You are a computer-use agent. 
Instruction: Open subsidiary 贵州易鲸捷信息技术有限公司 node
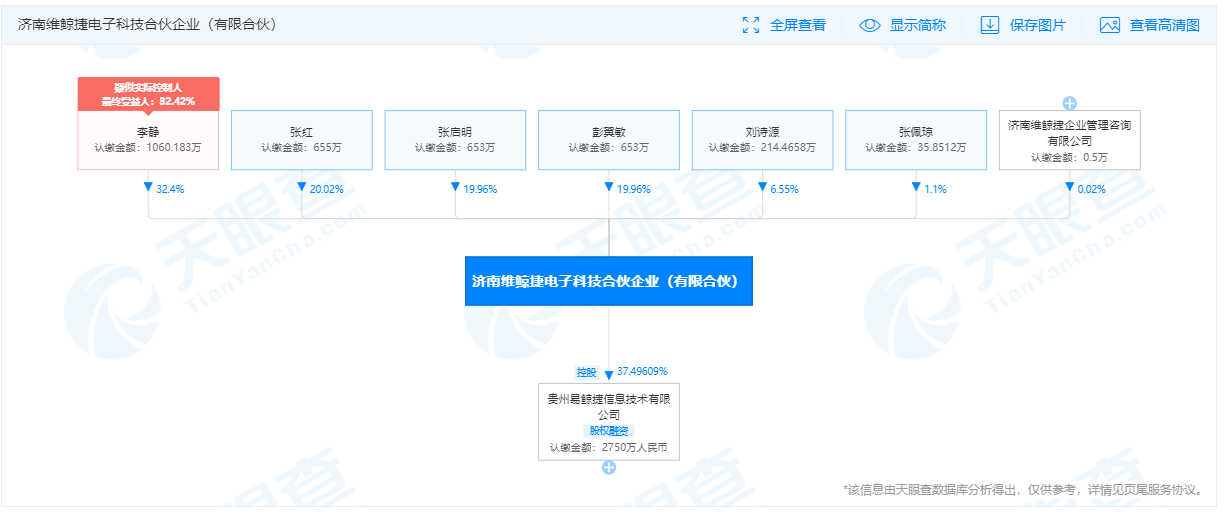[608, 421]
